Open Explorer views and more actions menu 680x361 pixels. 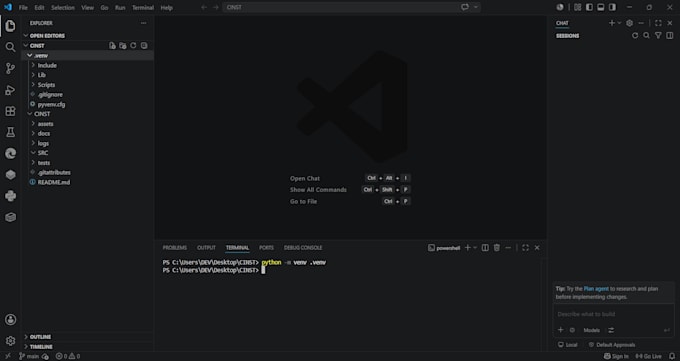(x=144, y=23)
